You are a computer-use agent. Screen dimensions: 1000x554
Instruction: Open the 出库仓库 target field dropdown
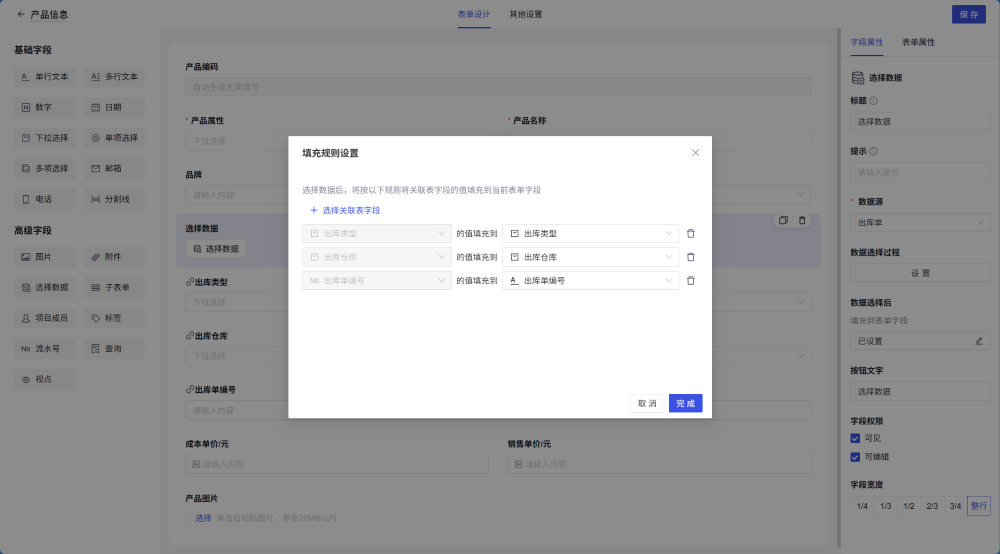pyautogui.click(x=590, y=257)
